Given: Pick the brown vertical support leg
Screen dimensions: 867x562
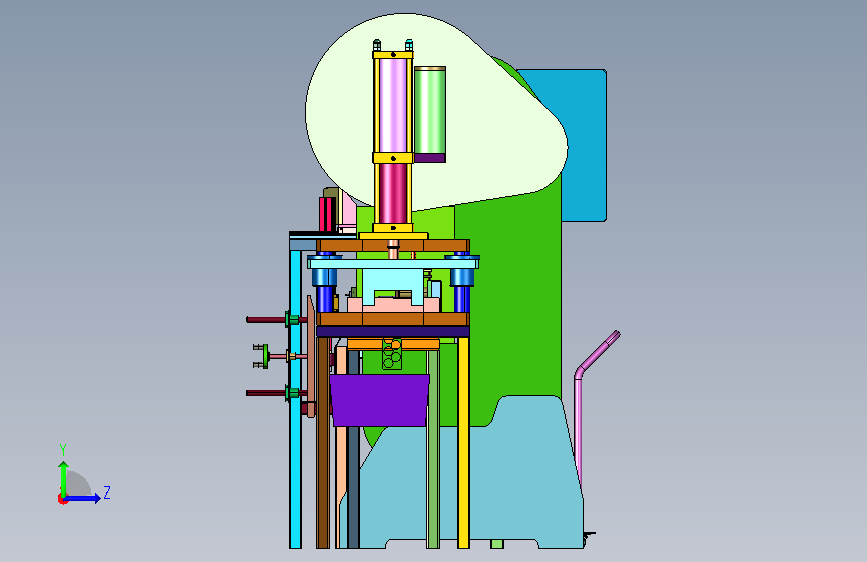Looking at the screenshot, I should pos(323,443).
